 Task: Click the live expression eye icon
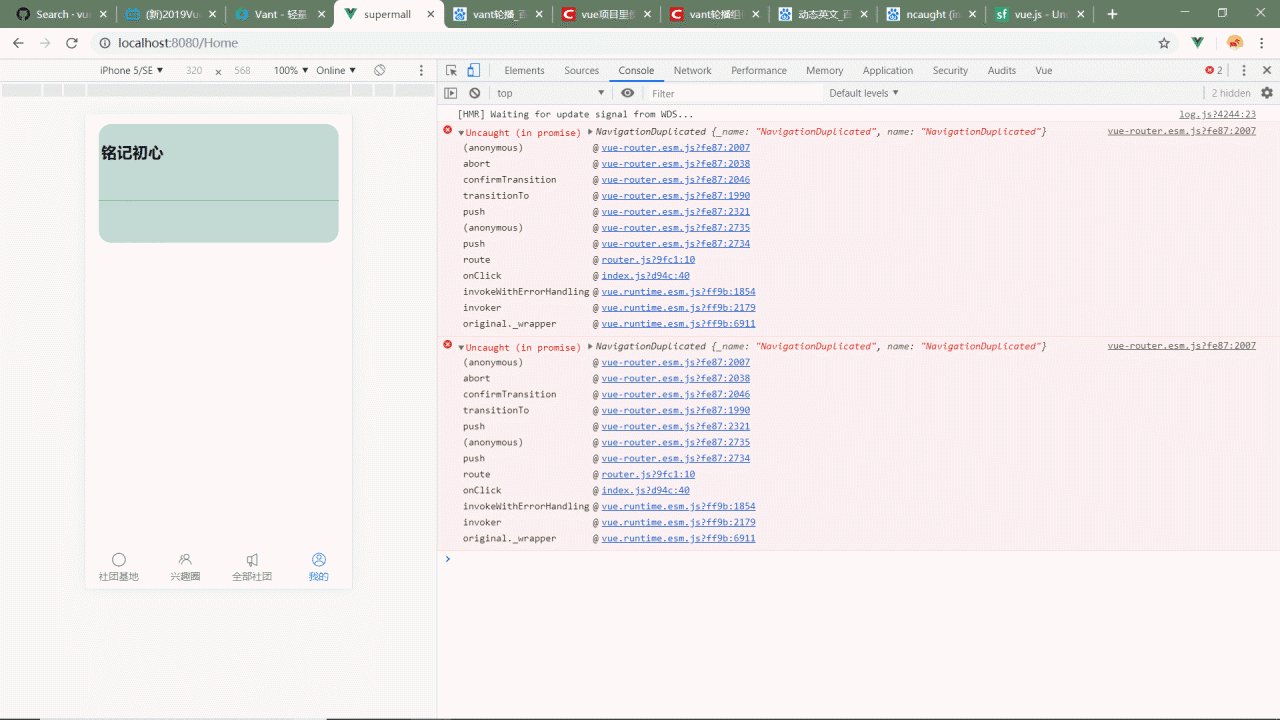coord(627,93)
